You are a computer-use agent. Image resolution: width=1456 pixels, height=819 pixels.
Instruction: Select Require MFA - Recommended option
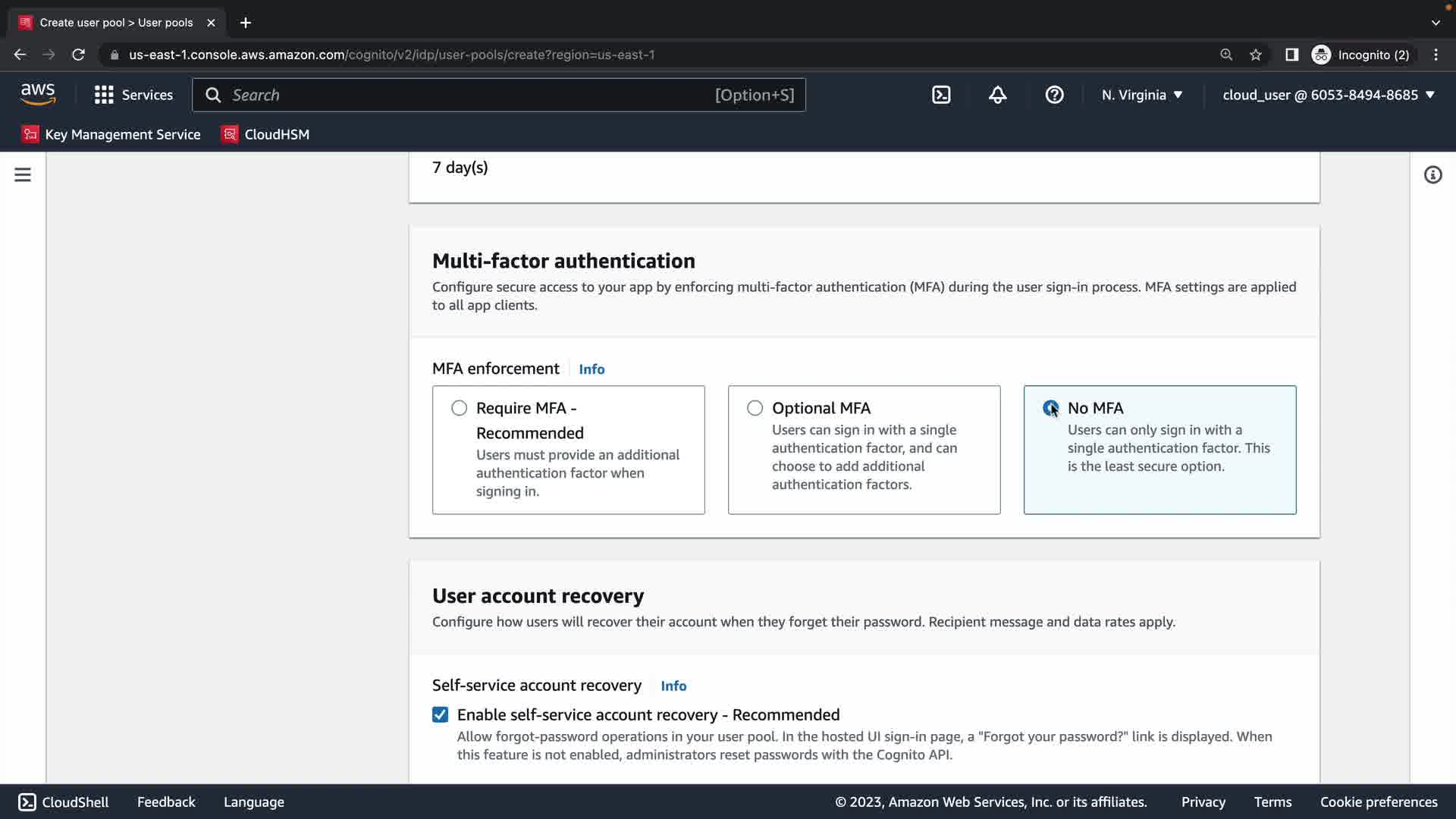tap(459, 408)
